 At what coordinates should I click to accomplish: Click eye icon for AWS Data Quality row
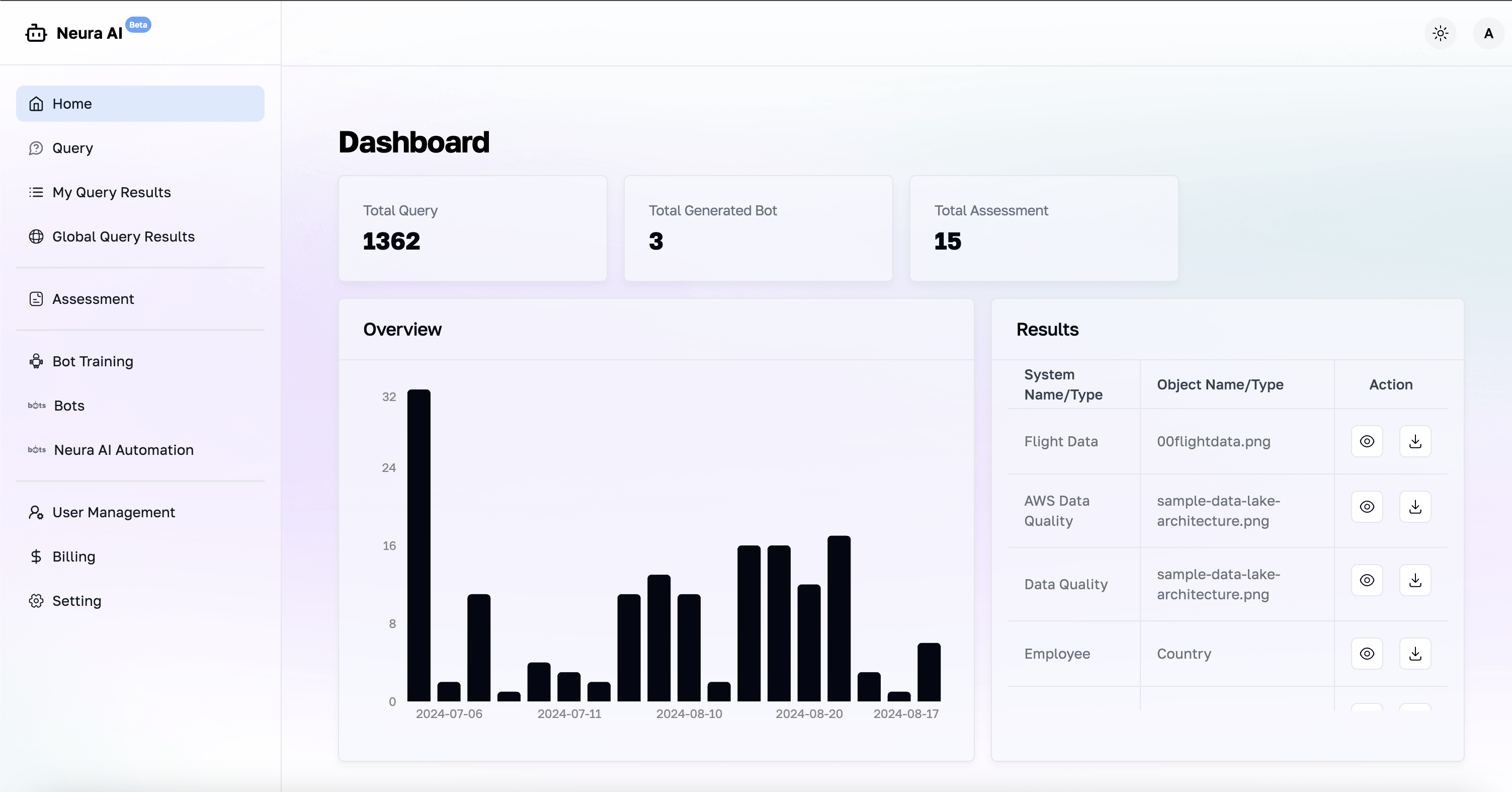tap(1367, 507)
